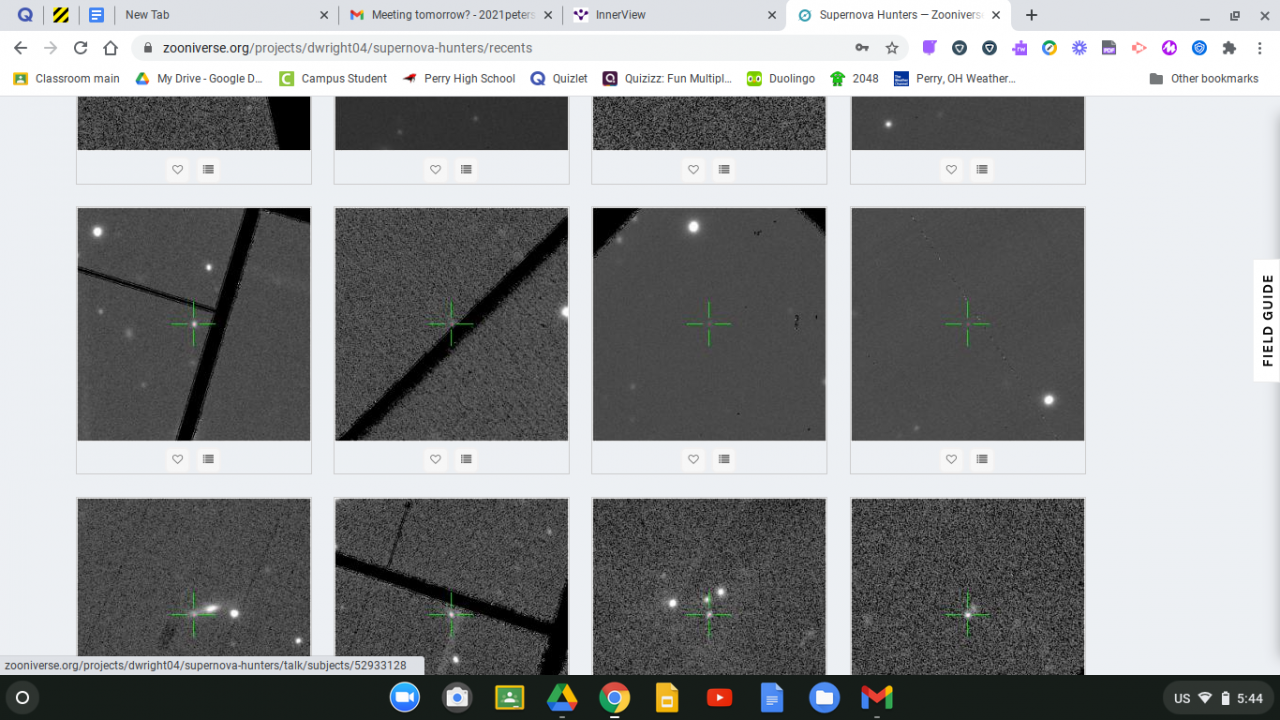The image size is (1280, 720).
Task: Add image with lower-right bright star to a collection
Action: (x=982, y=459)
